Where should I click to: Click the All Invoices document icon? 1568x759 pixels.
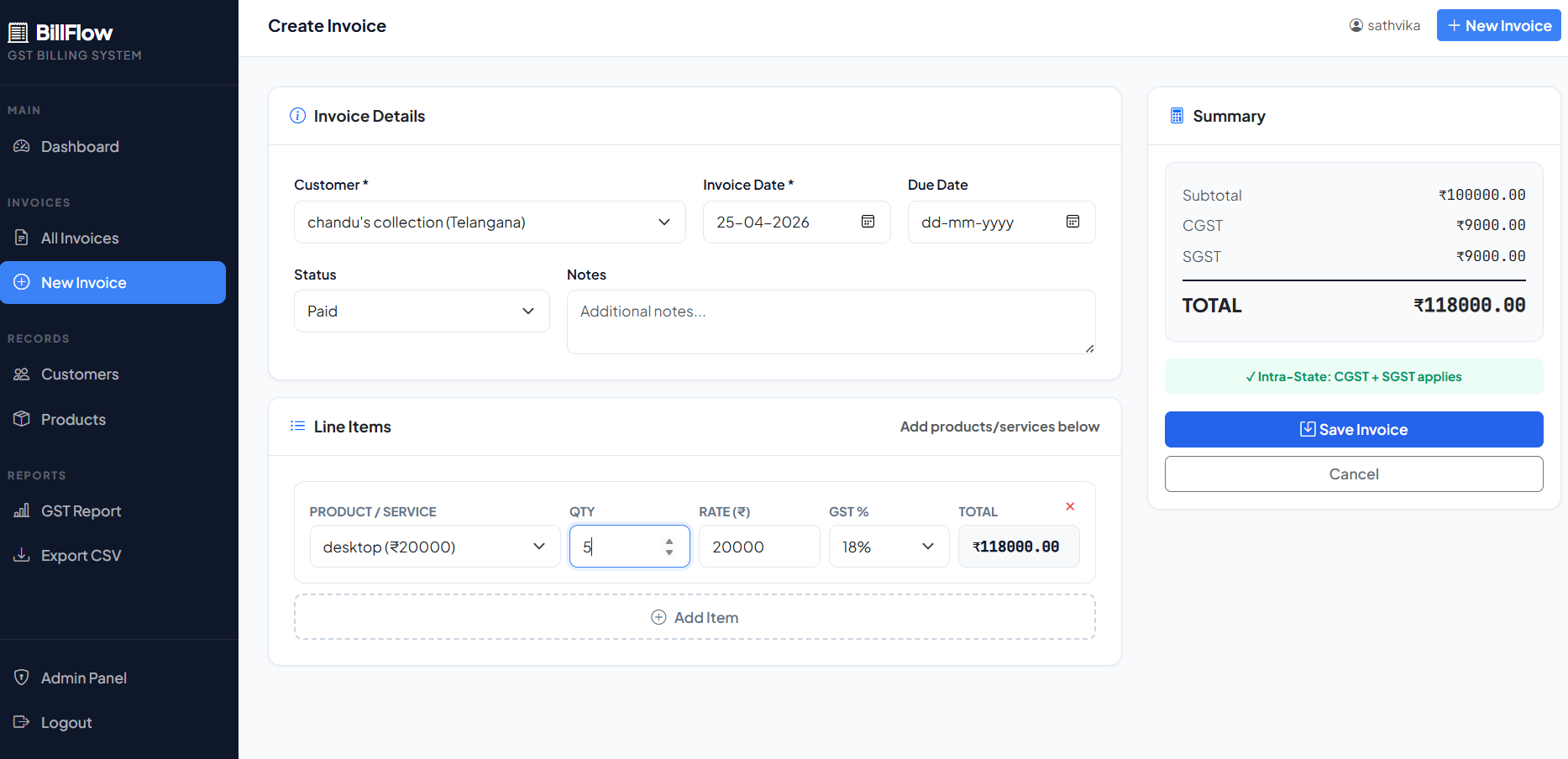(22, 238)
